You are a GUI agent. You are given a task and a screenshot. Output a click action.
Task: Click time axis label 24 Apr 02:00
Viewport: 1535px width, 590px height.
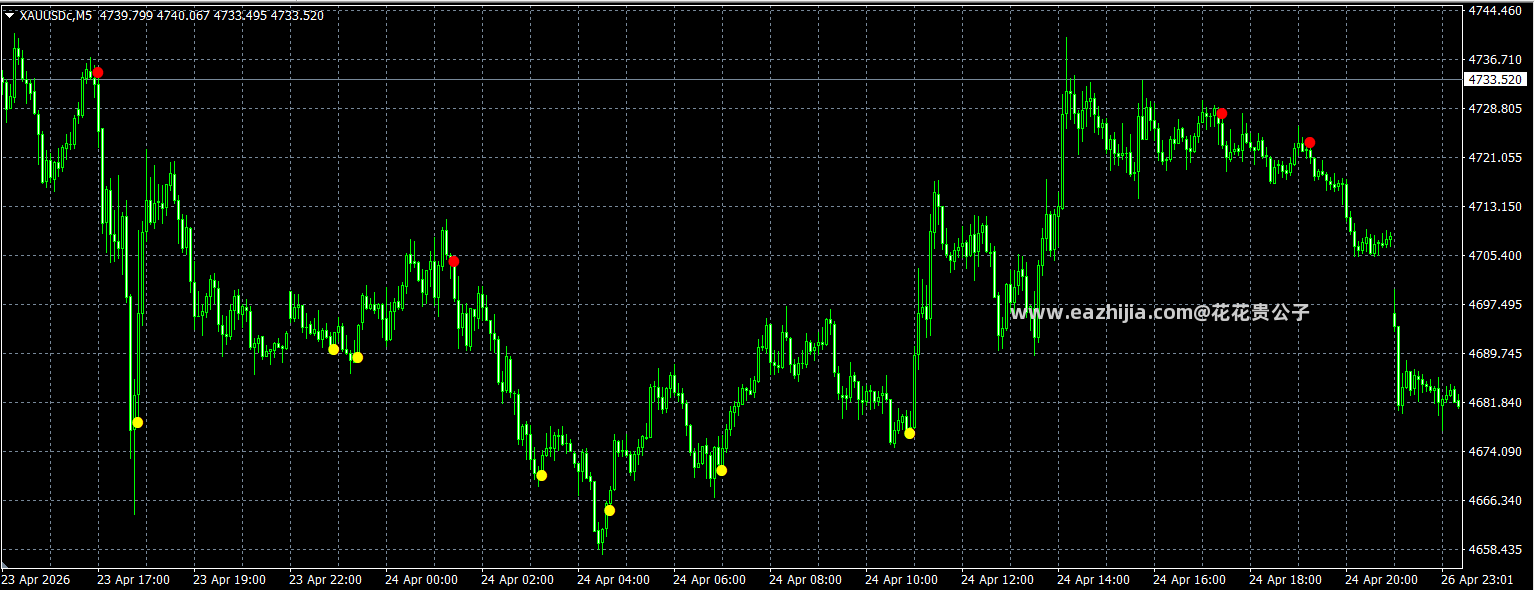click(517, 579)
